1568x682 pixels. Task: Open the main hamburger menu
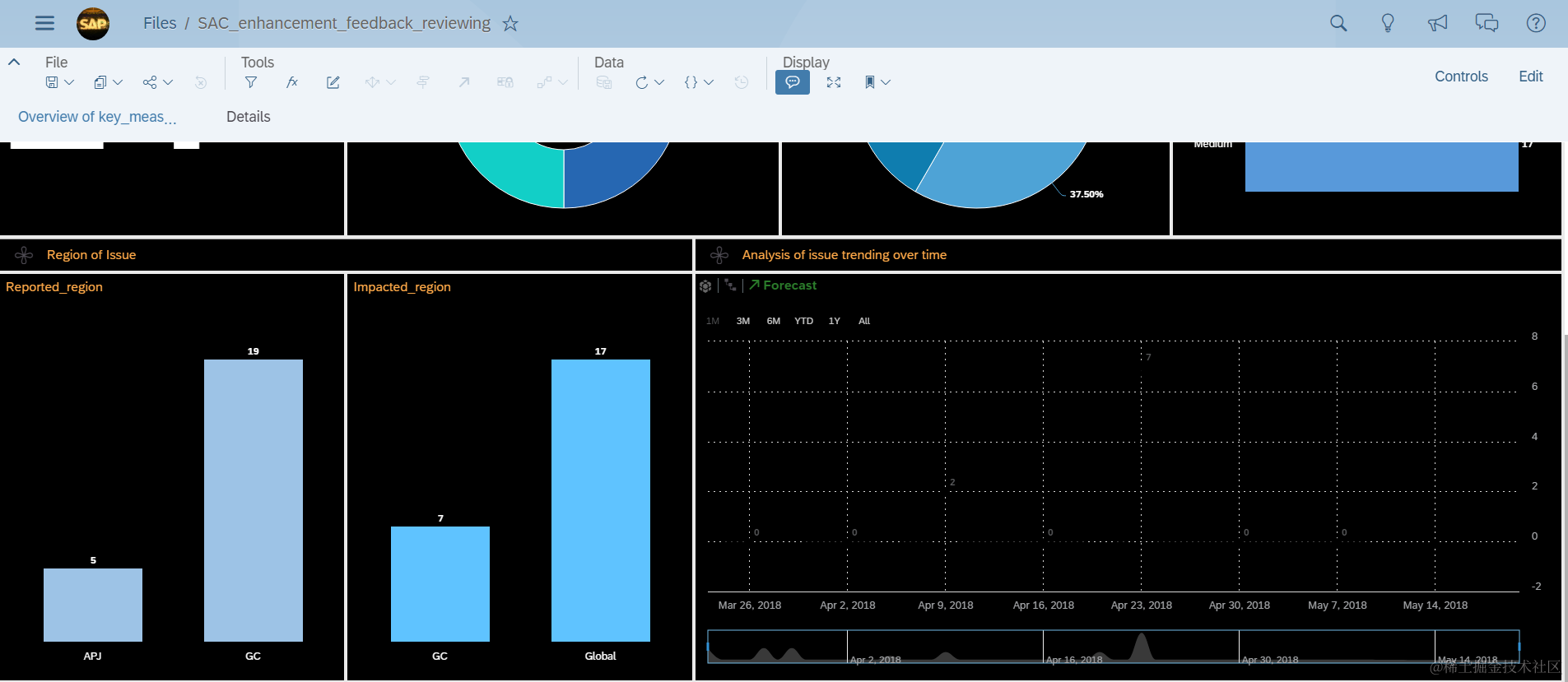coord(44,23)
